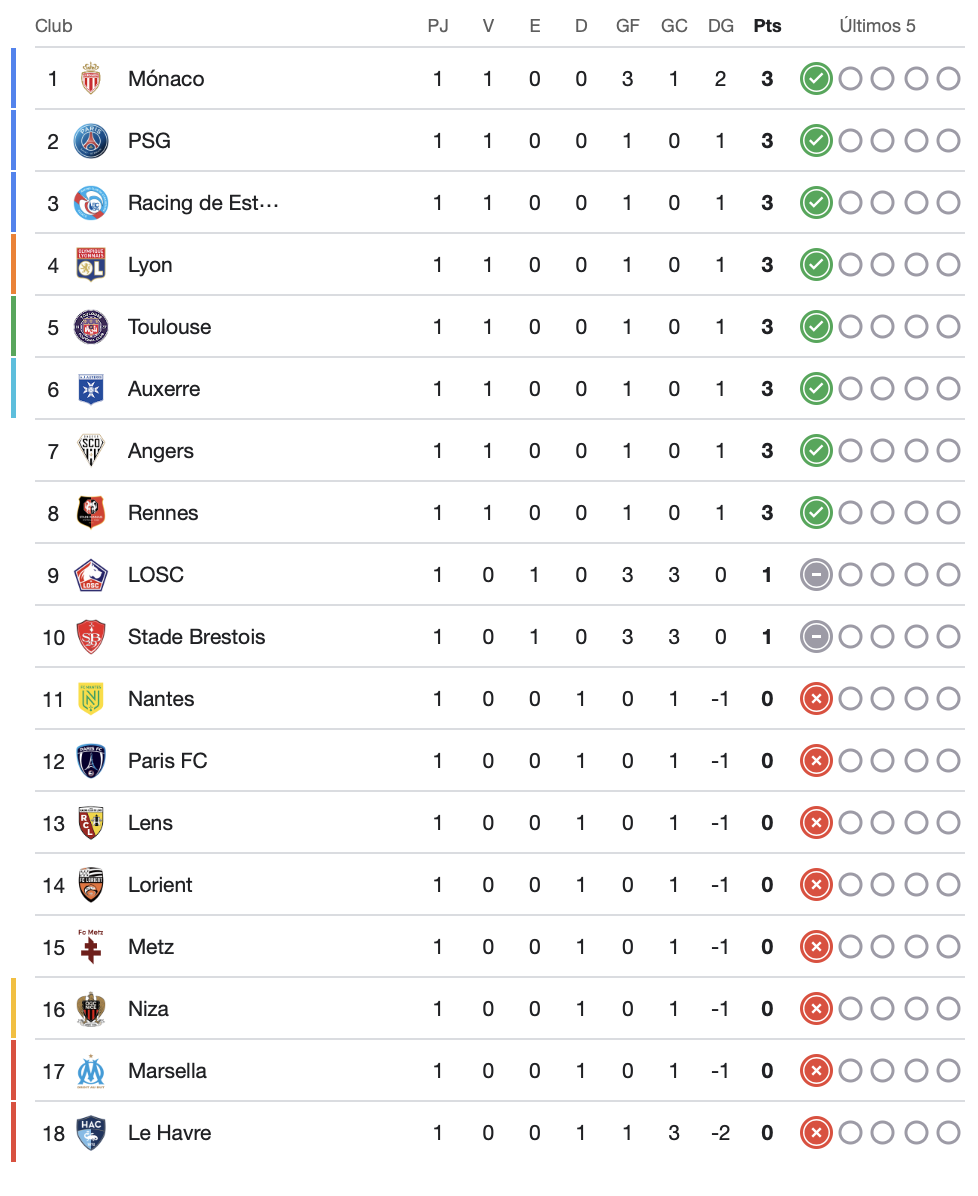Open the Stade Brestois team link
The height and width of the screenshot is (1196, 978).
pos(196,637)
